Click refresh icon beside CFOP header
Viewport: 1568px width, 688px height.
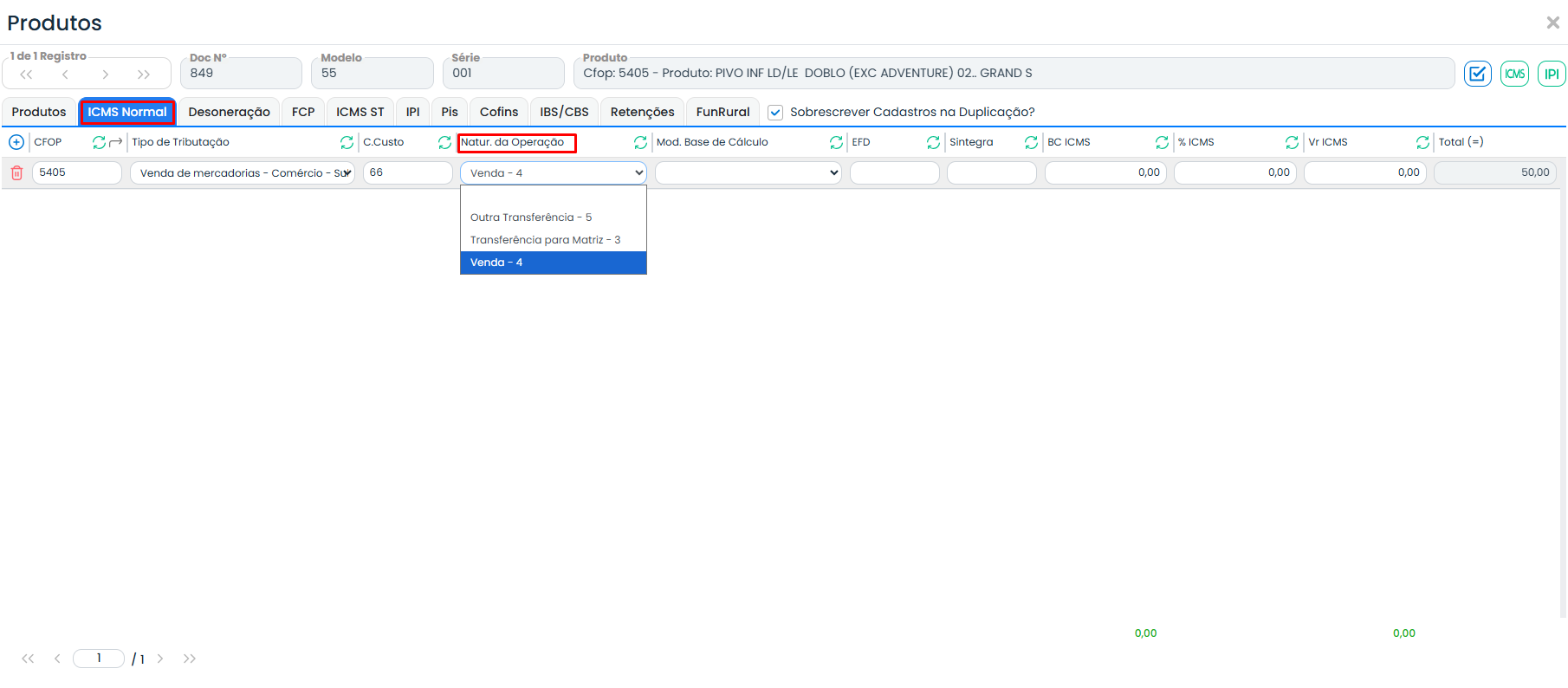tap(99, 142)
